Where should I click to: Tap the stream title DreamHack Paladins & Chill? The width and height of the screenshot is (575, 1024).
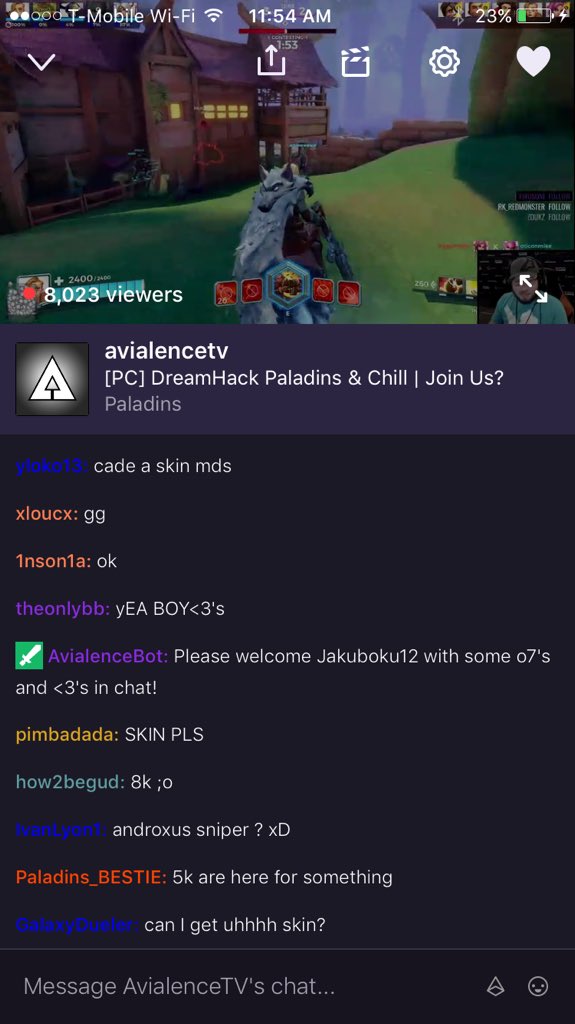pyautogui.click(x=304, y=377)
